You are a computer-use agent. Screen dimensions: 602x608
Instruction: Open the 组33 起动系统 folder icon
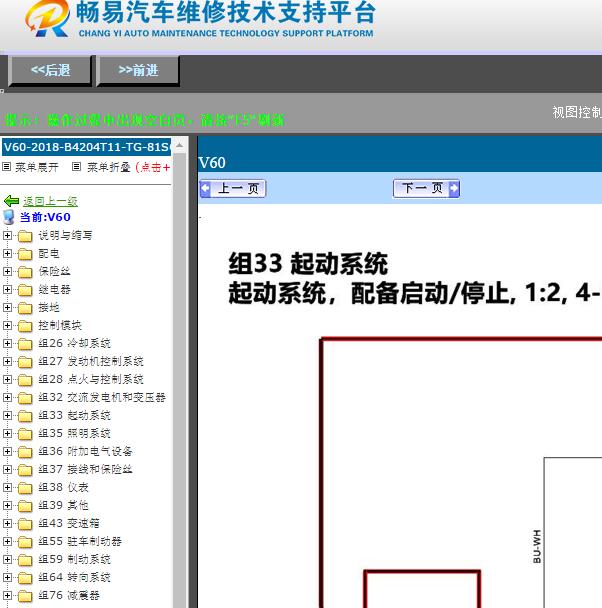(x=25, y=416)
